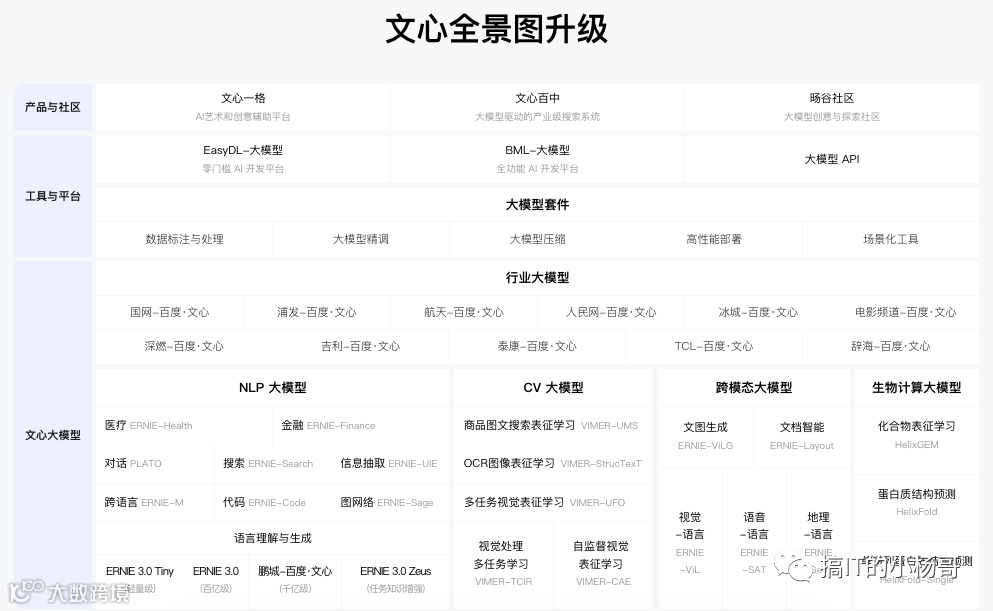This screenshot has width=993, height=611.
Task: Click the 生物计算大模型 heading
Action: (x=916, y=387)
